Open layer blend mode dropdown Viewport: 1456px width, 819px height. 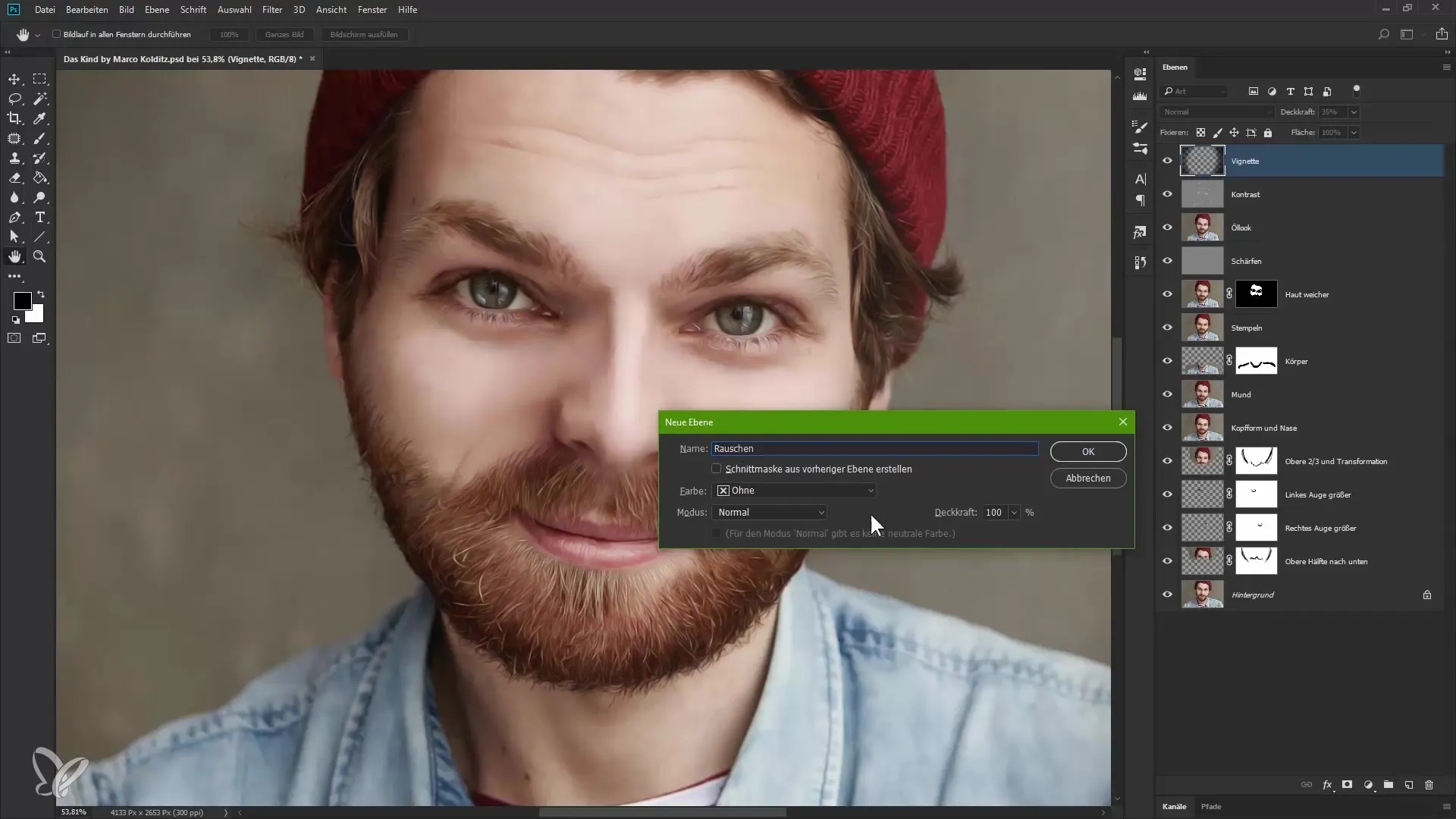[1217, 112]
